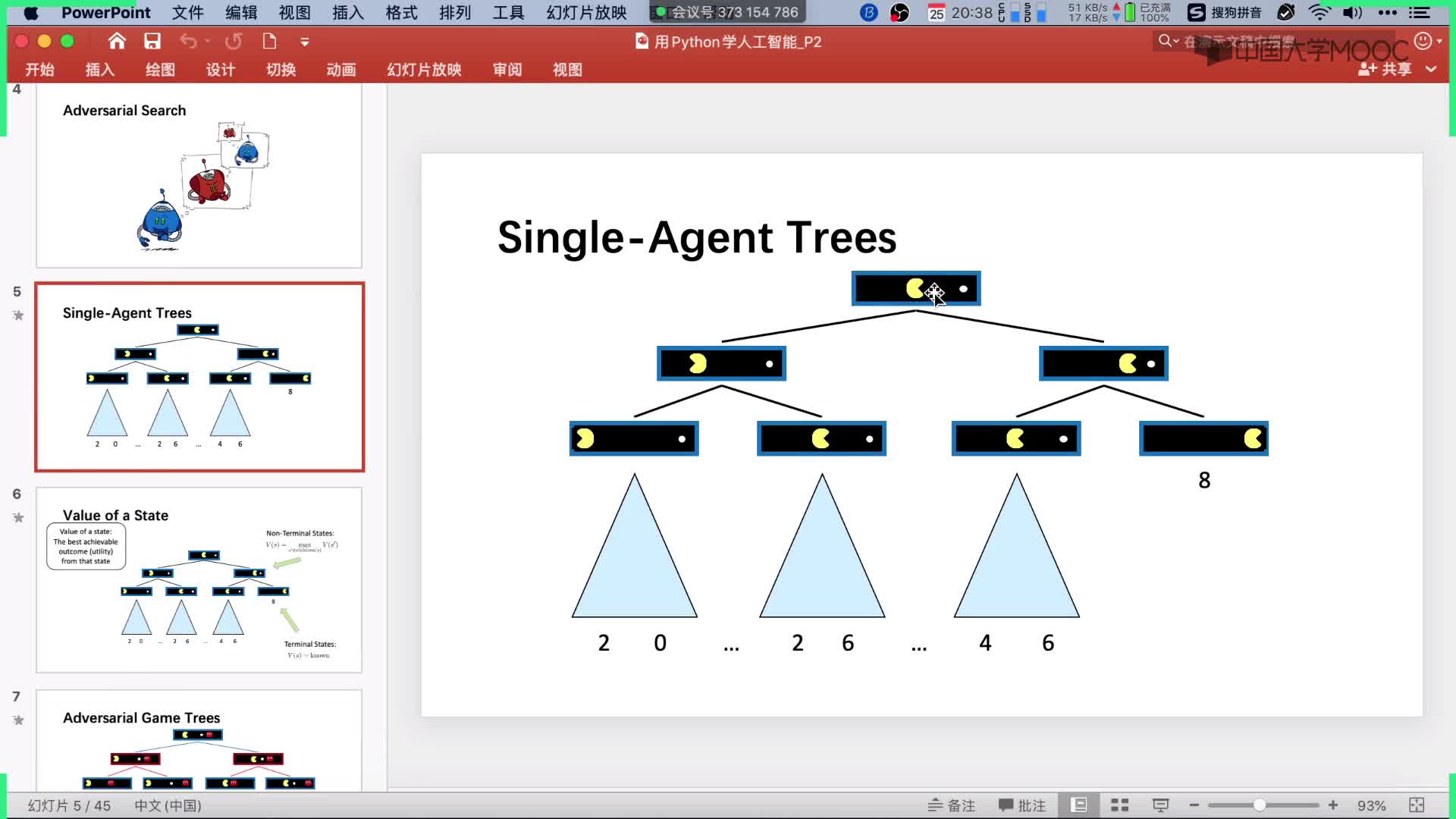
Task: Open the PowerPoint application menu
Action: [106, 13]
